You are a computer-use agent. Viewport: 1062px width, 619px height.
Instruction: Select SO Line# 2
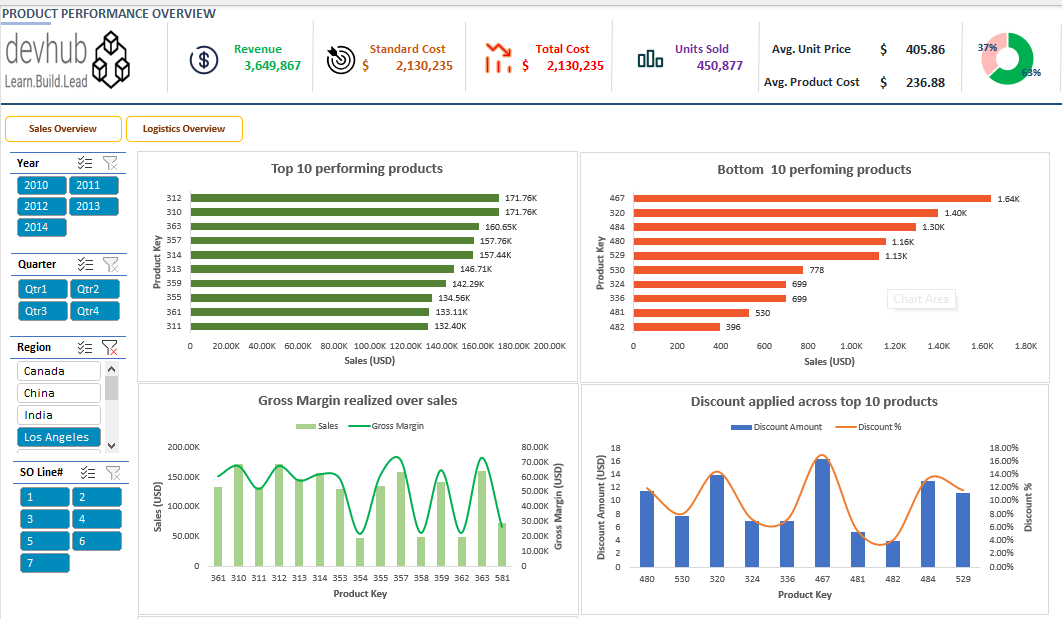pos(97,497)
